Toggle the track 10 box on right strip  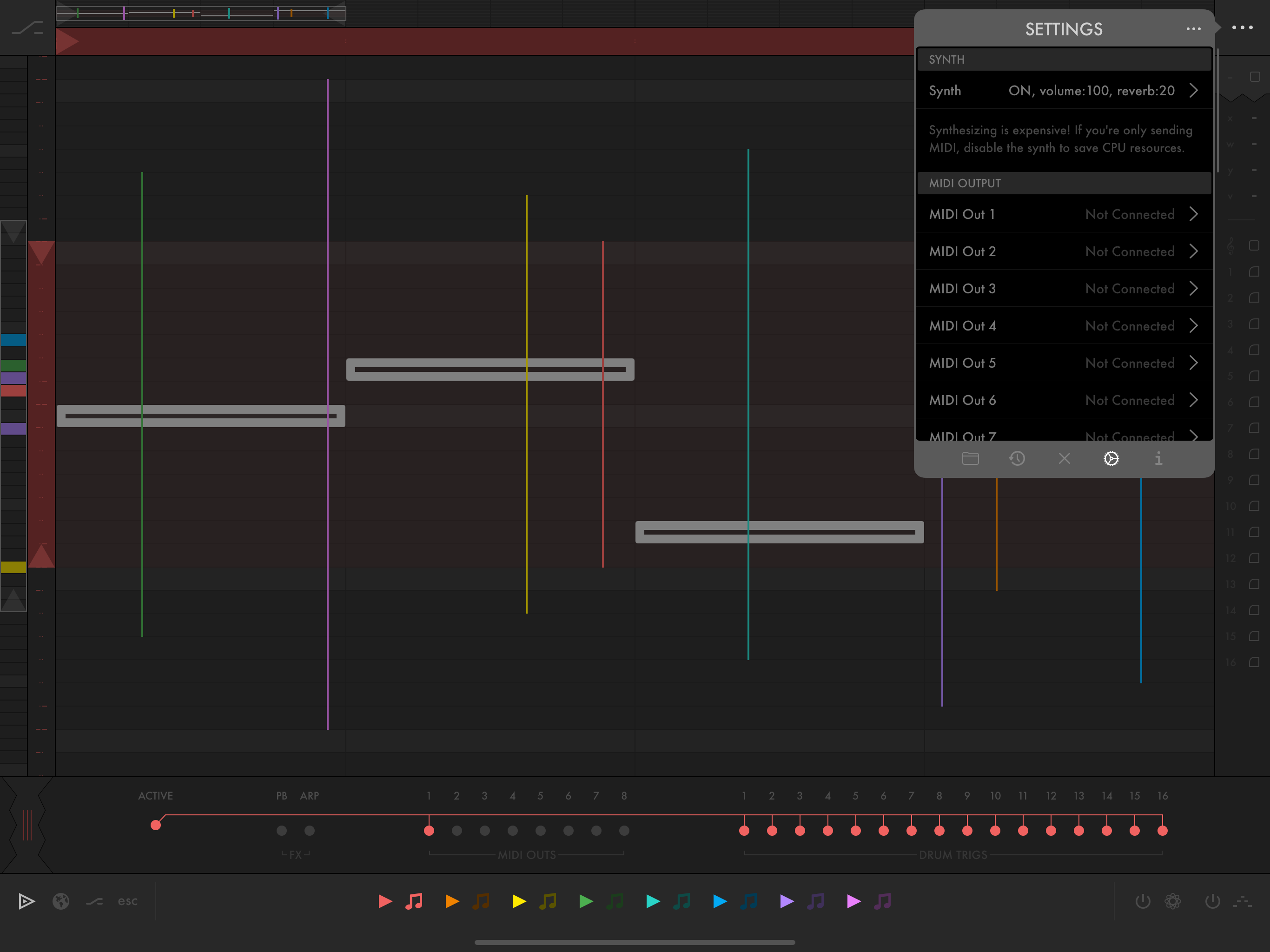[1254, 506]
